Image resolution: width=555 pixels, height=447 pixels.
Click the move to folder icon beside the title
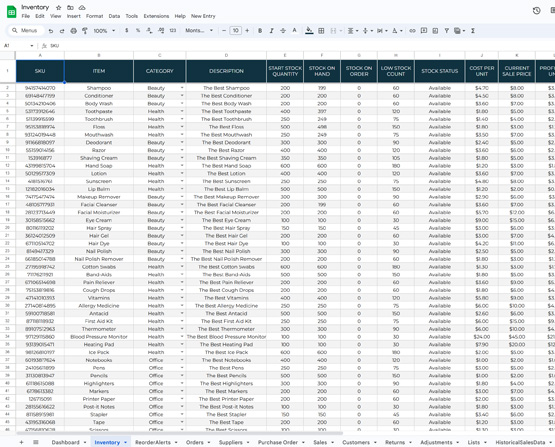(x=70, y=7)
